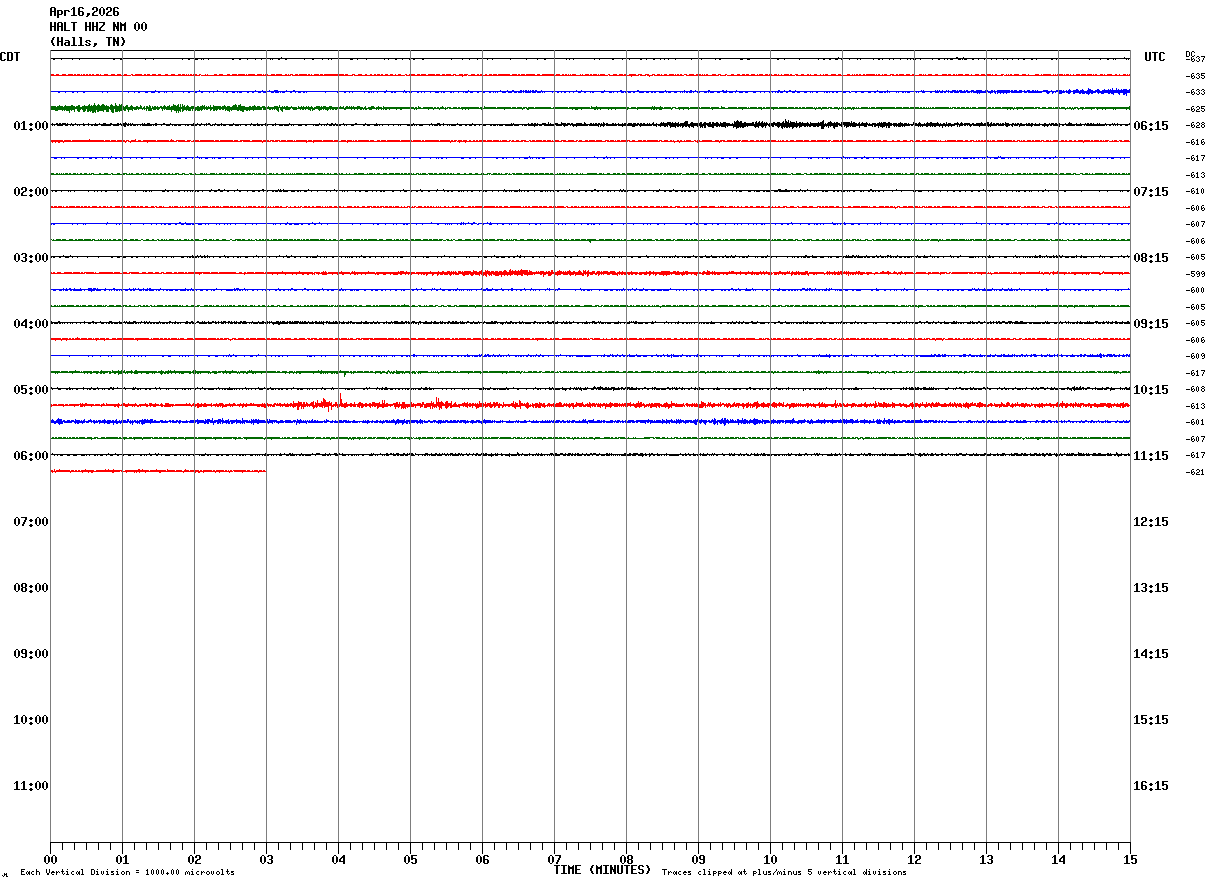Viewport: 1210px width, 886px height.
Task: Select the 08:00 CDT time label
Action: coord(31,588)
